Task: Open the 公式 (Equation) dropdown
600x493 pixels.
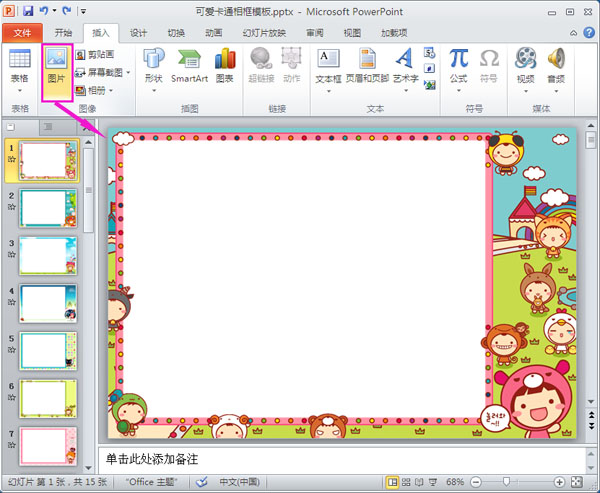Action: pyautogui.click(x=458, y=71)
